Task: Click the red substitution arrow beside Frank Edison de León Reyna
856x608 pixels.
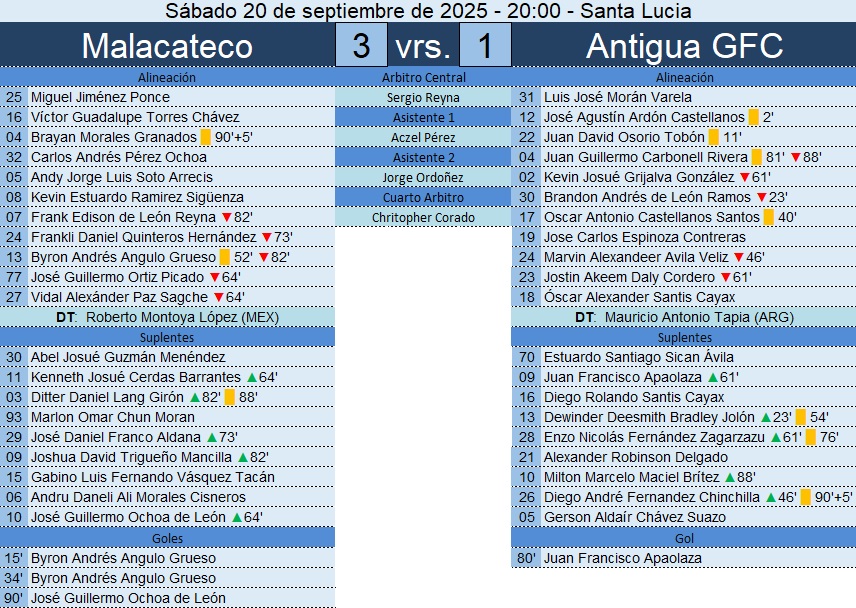Action: click(226, 217)
